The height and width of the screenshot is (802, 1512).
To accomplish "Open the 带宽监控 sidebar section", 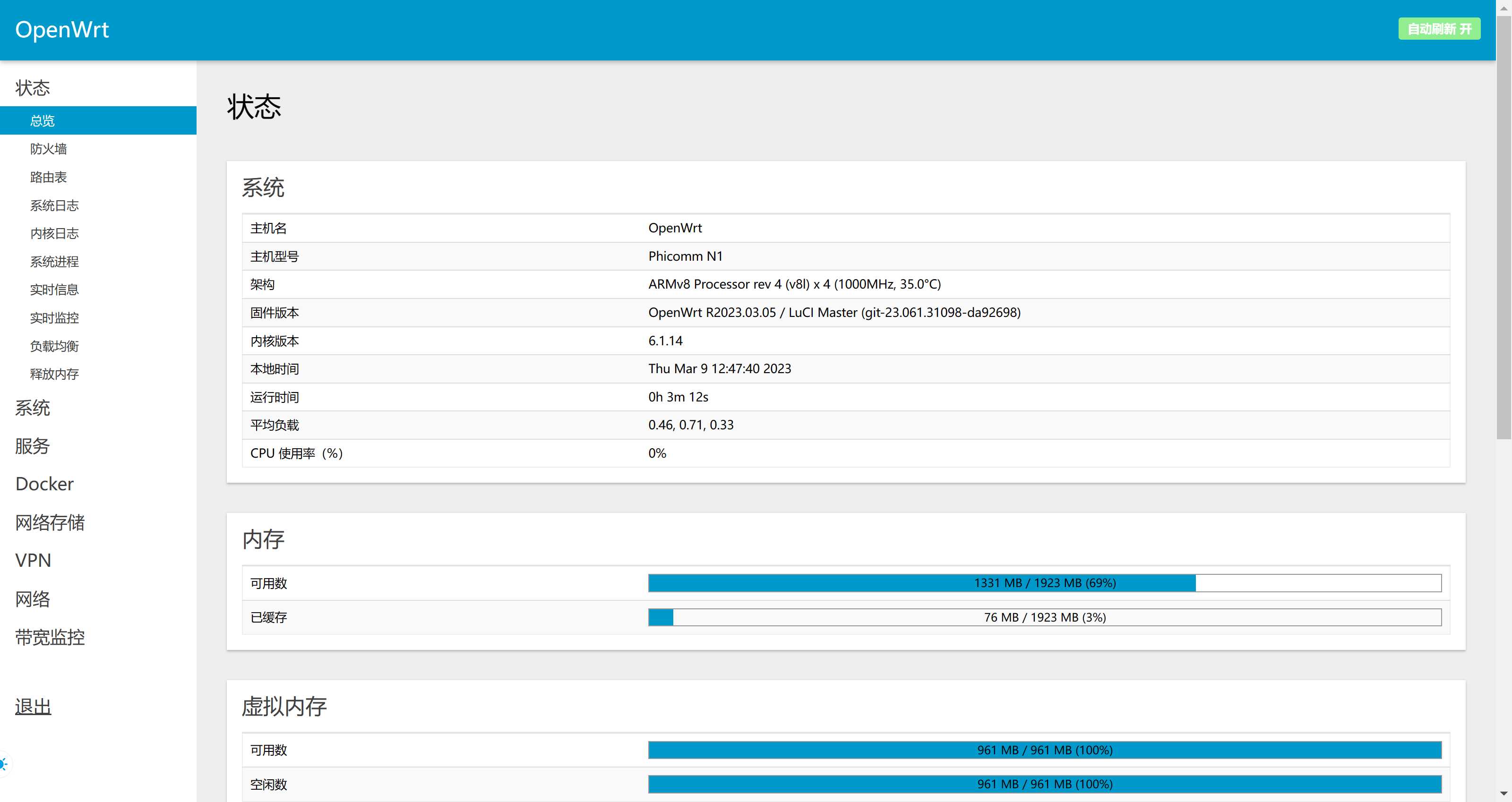I will click(50, 637).
